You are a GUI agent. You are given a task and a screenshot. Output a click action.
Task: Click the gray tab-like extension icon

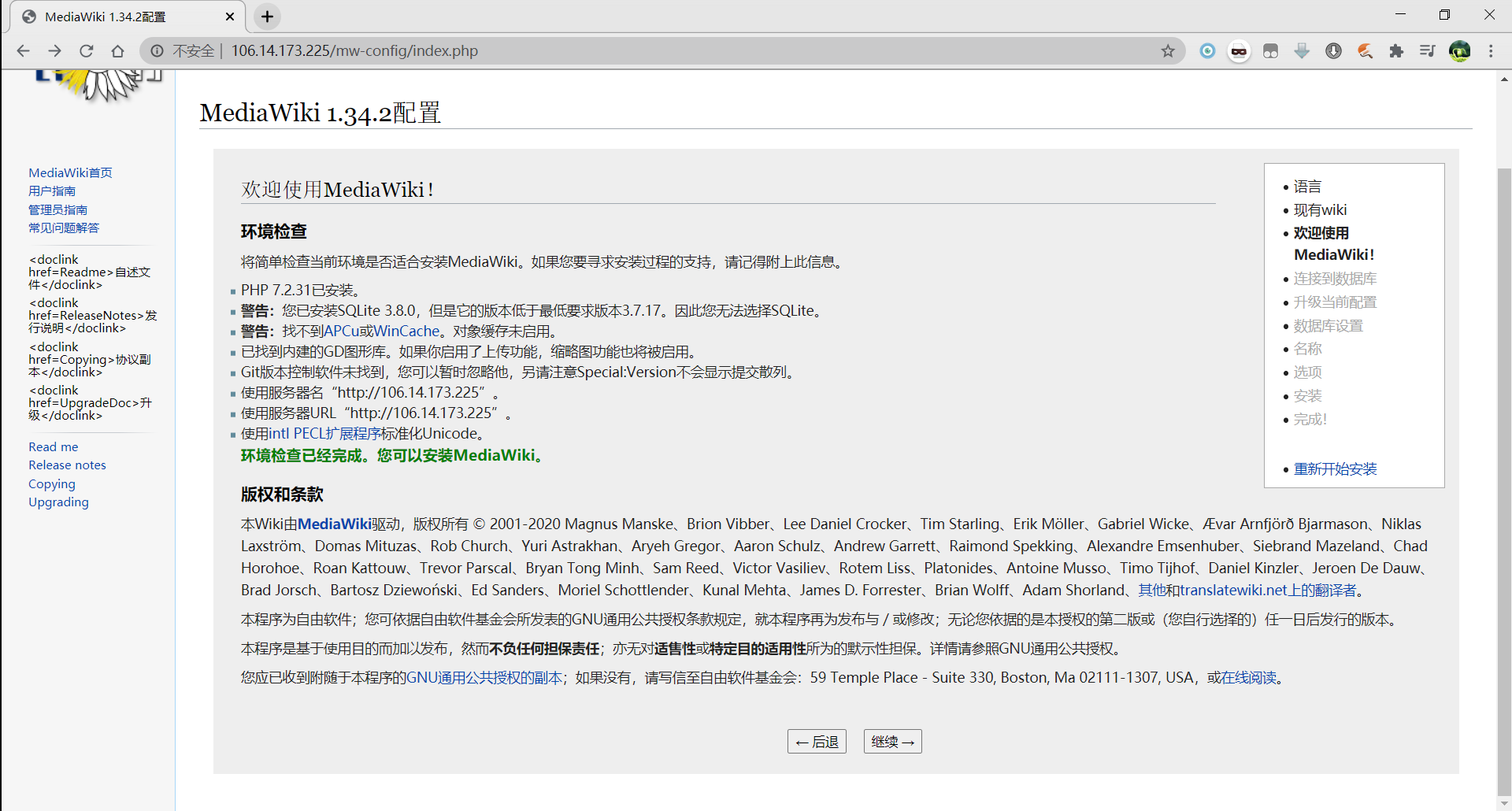tap(1270, 51)
